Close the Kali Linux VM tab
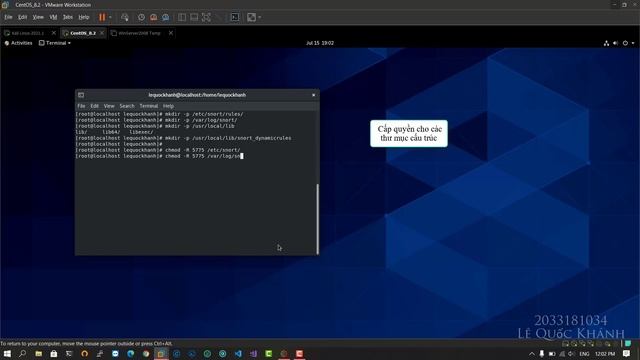 pyautogui.click(x=53, y=33)
